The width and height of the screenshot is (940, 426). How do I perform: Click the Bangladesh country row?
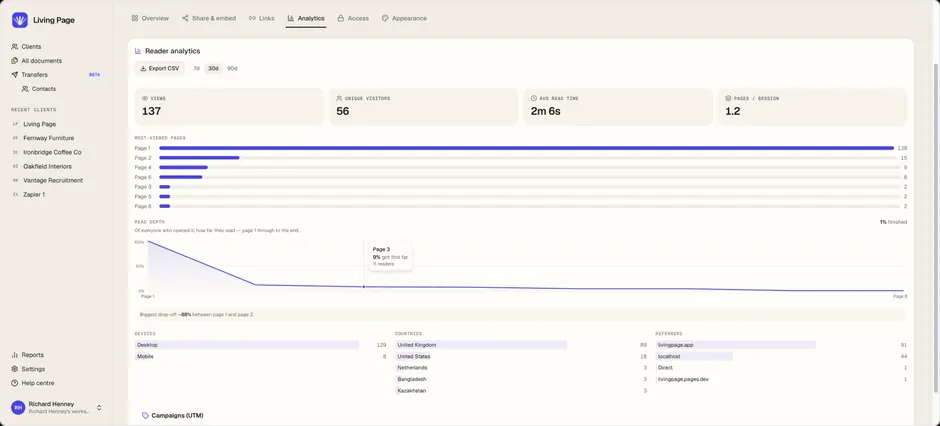click(521, 379)
